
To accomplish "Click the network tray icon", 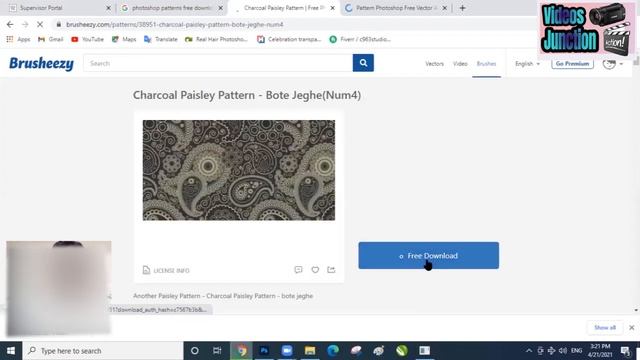I will click(x=551, y=351).
